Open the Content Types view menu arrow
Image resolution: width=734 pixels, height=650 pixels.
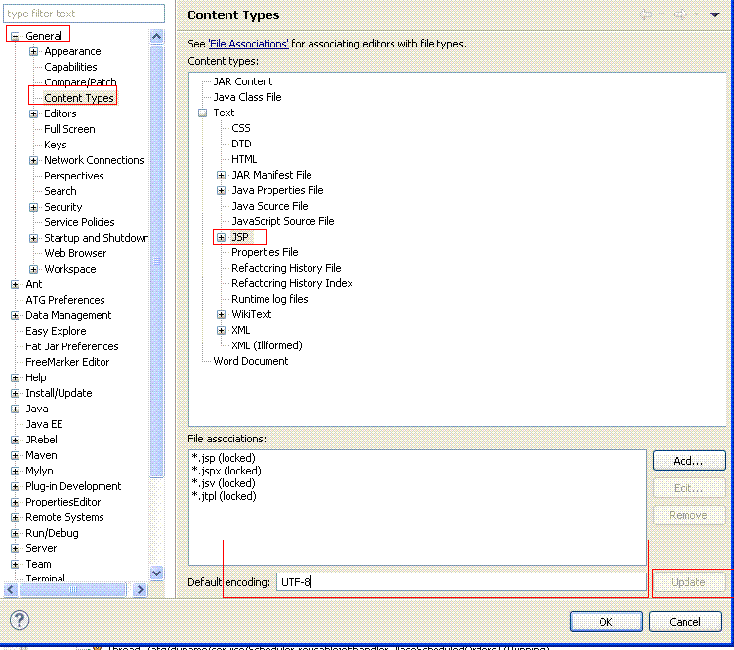[x=714, y=15]
